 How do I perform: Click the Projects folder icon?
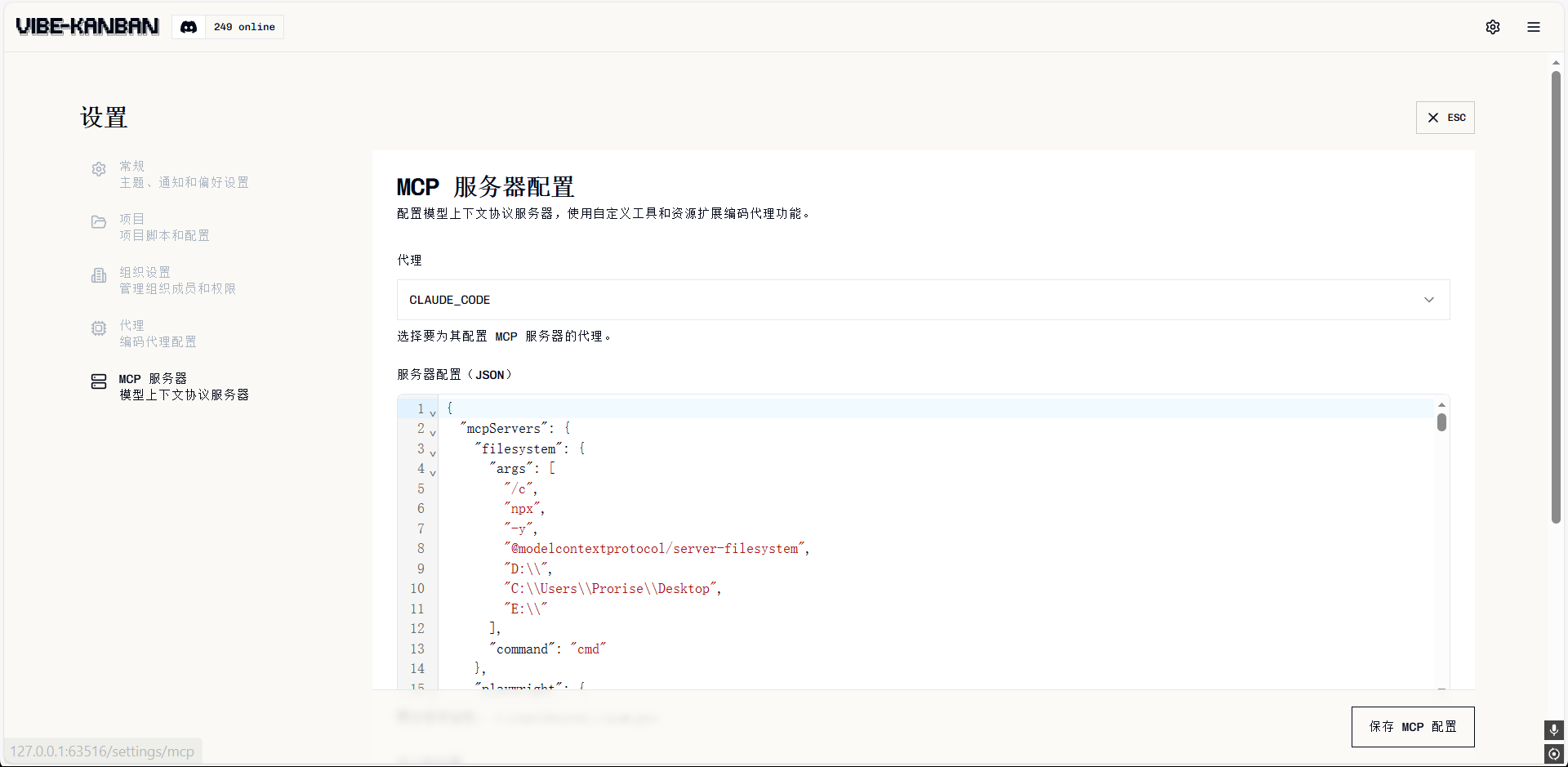coord(99,222)
